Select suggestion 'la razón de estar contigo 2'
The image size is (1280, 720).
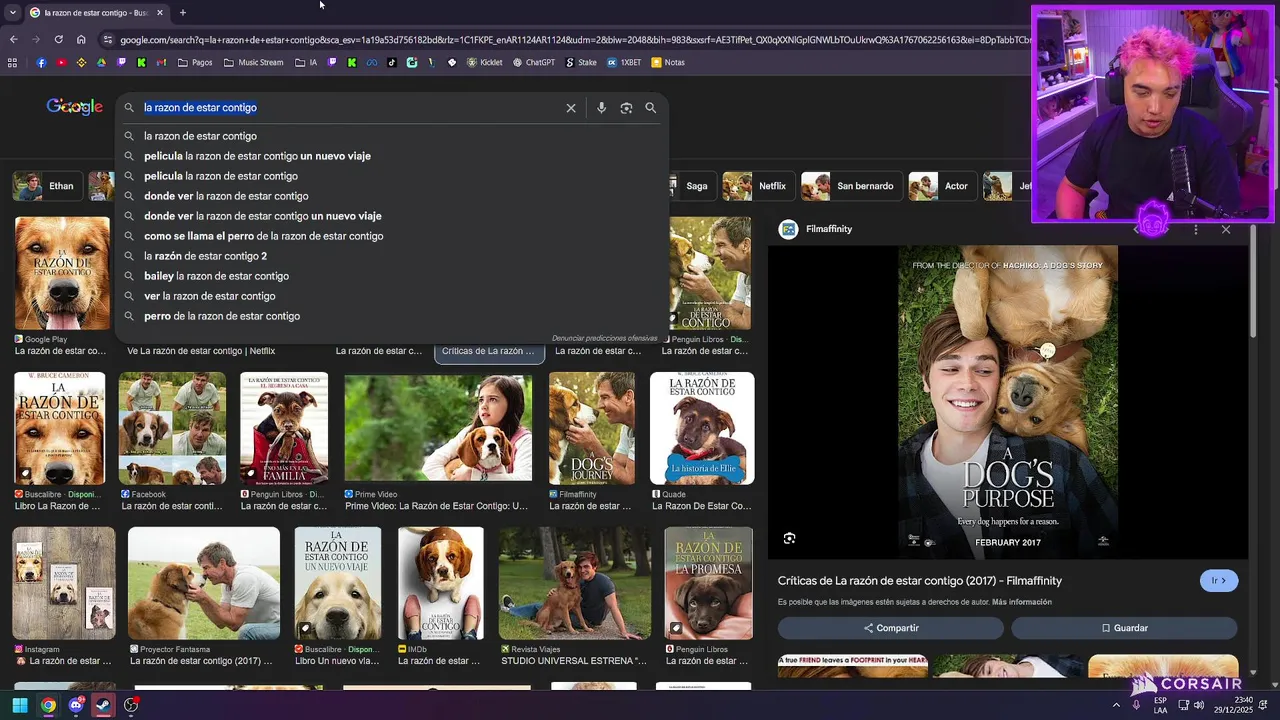(205, 256)
